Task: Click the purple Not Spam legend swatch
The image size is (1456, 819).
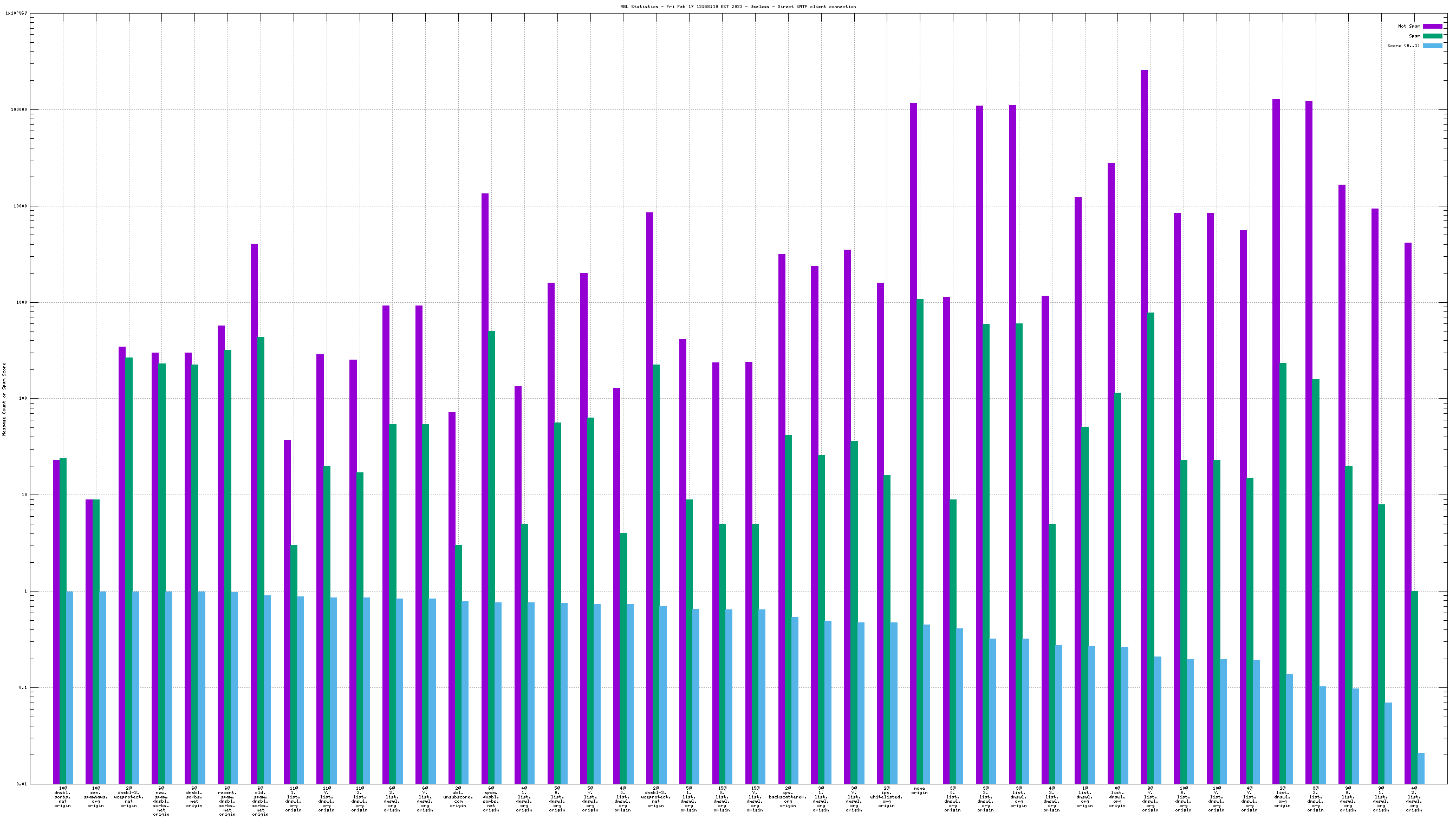Action: click(x=1432, y=26)
